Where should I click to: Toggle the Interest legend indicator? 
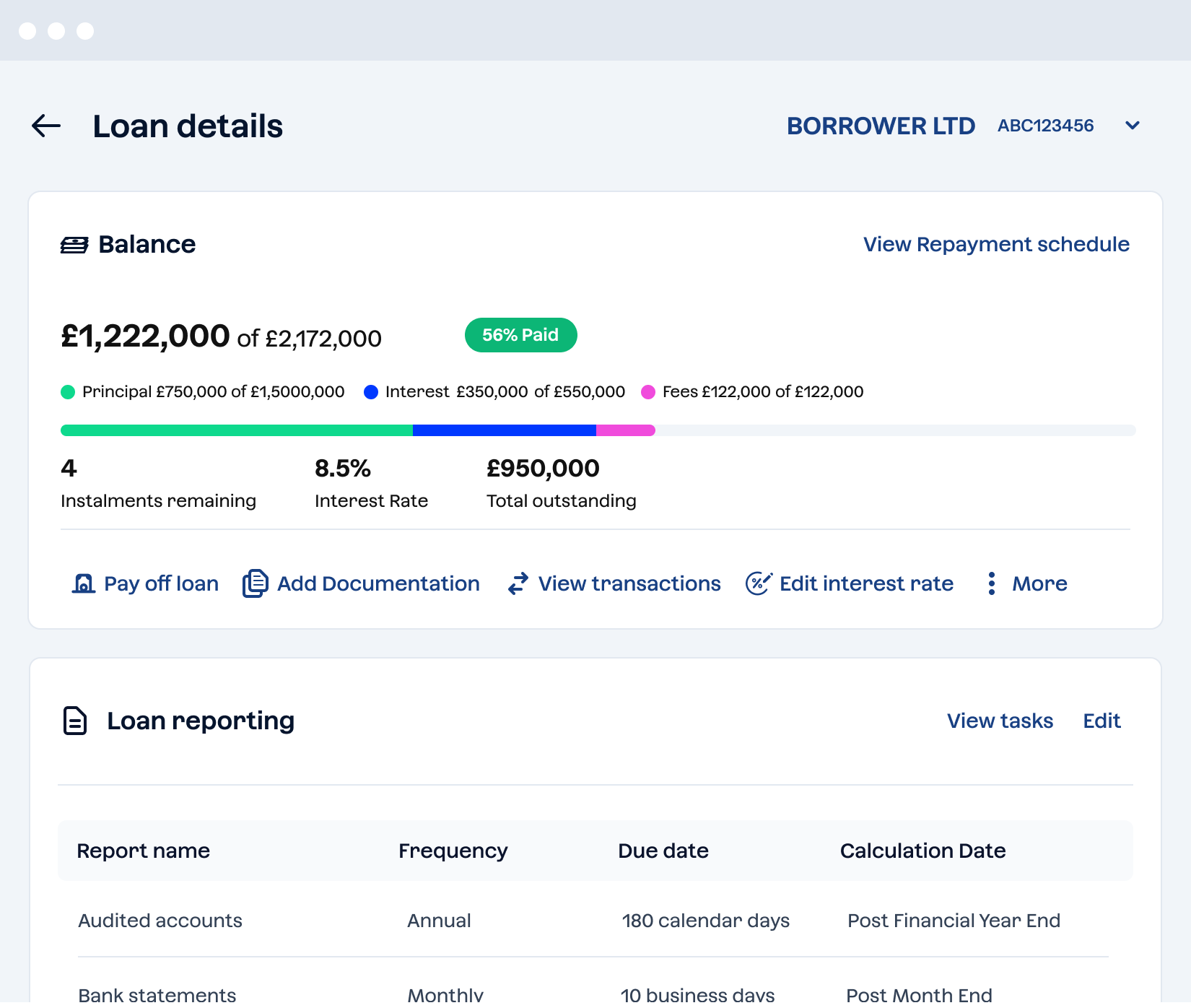[372, 392]
